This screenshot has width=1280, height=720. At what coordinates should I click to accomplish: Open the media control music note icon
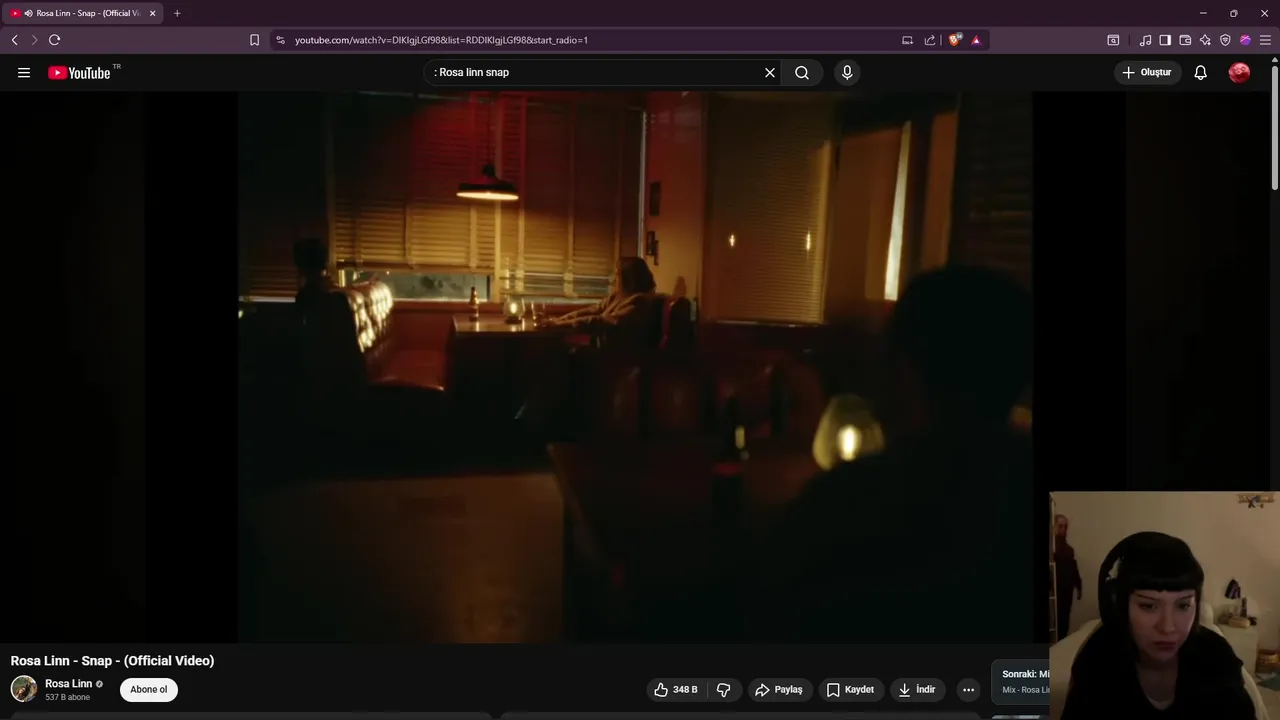coord(1145,40)
